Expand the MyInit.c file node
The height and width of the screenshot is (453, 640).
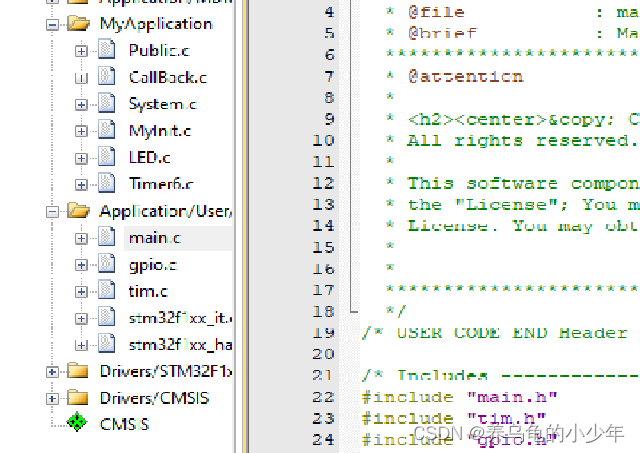click(81, 131)
